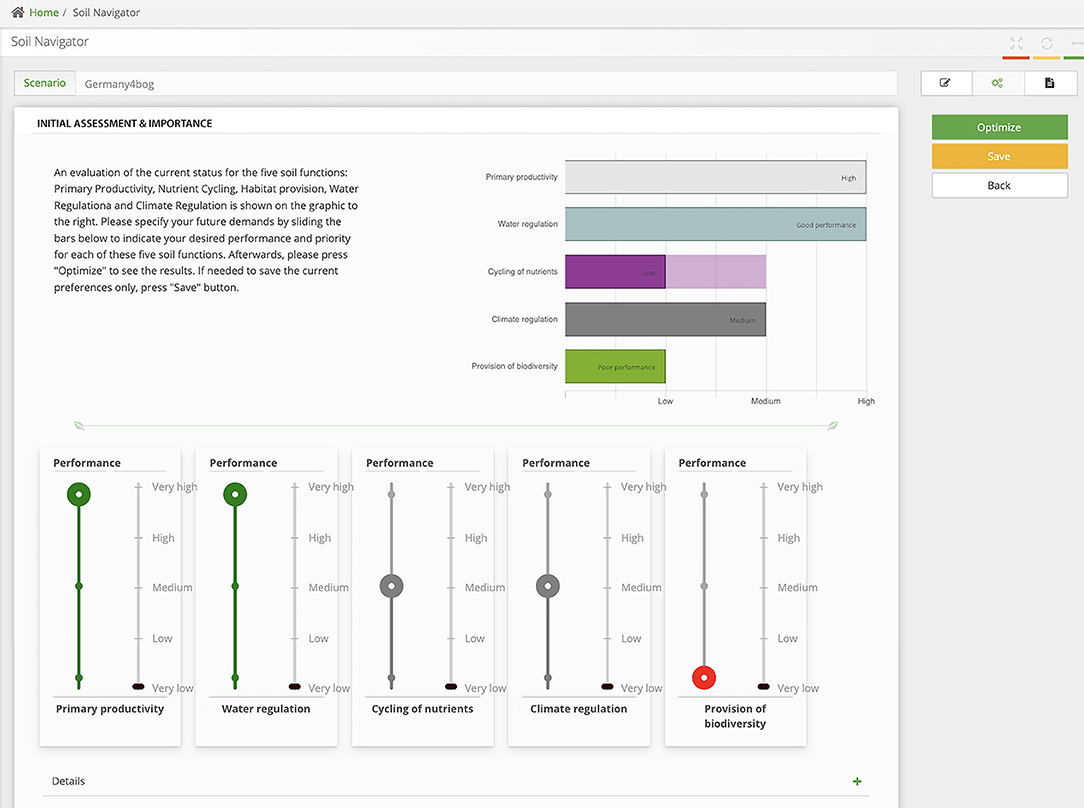Viewport: 1084px width, 808px height.
Task: Click the Germany4bog scenario name field
Action: coord(486,84)
